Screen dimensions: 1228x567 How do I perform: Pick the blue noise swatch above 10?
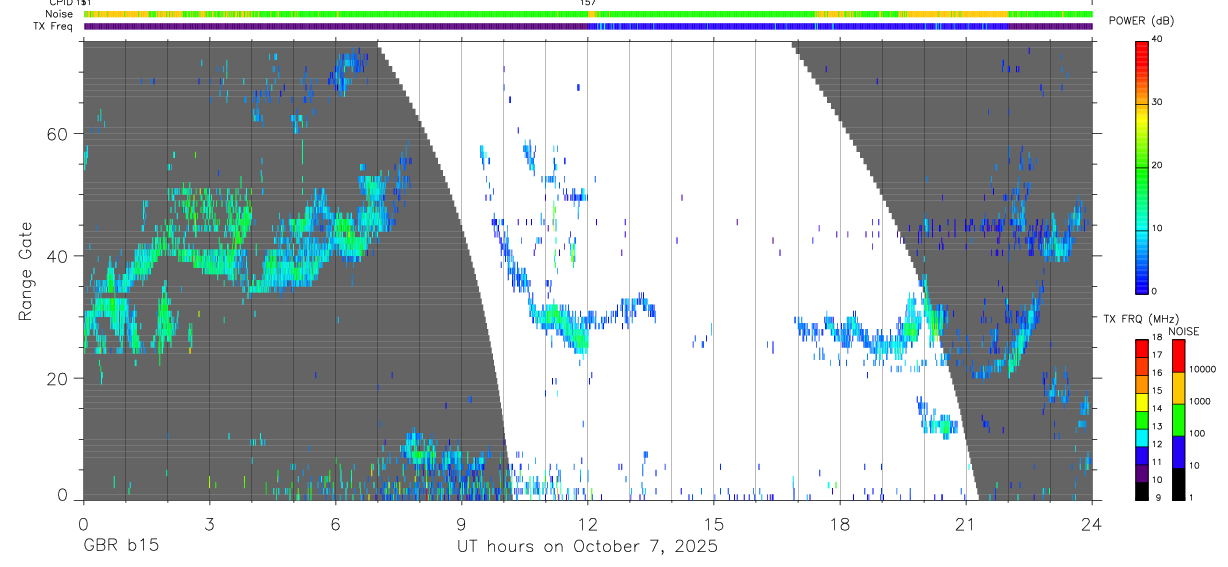click(1178, 451)
